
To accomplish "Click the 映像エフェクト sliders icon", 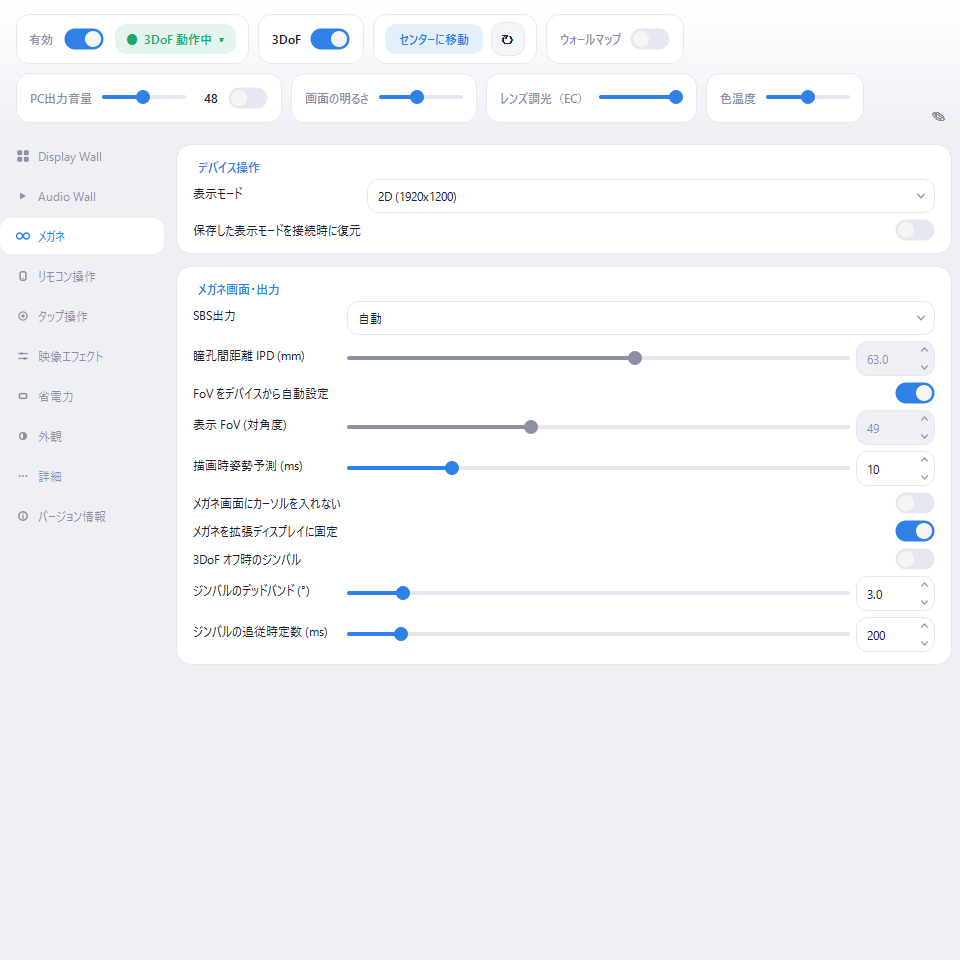I will [23, 356].
